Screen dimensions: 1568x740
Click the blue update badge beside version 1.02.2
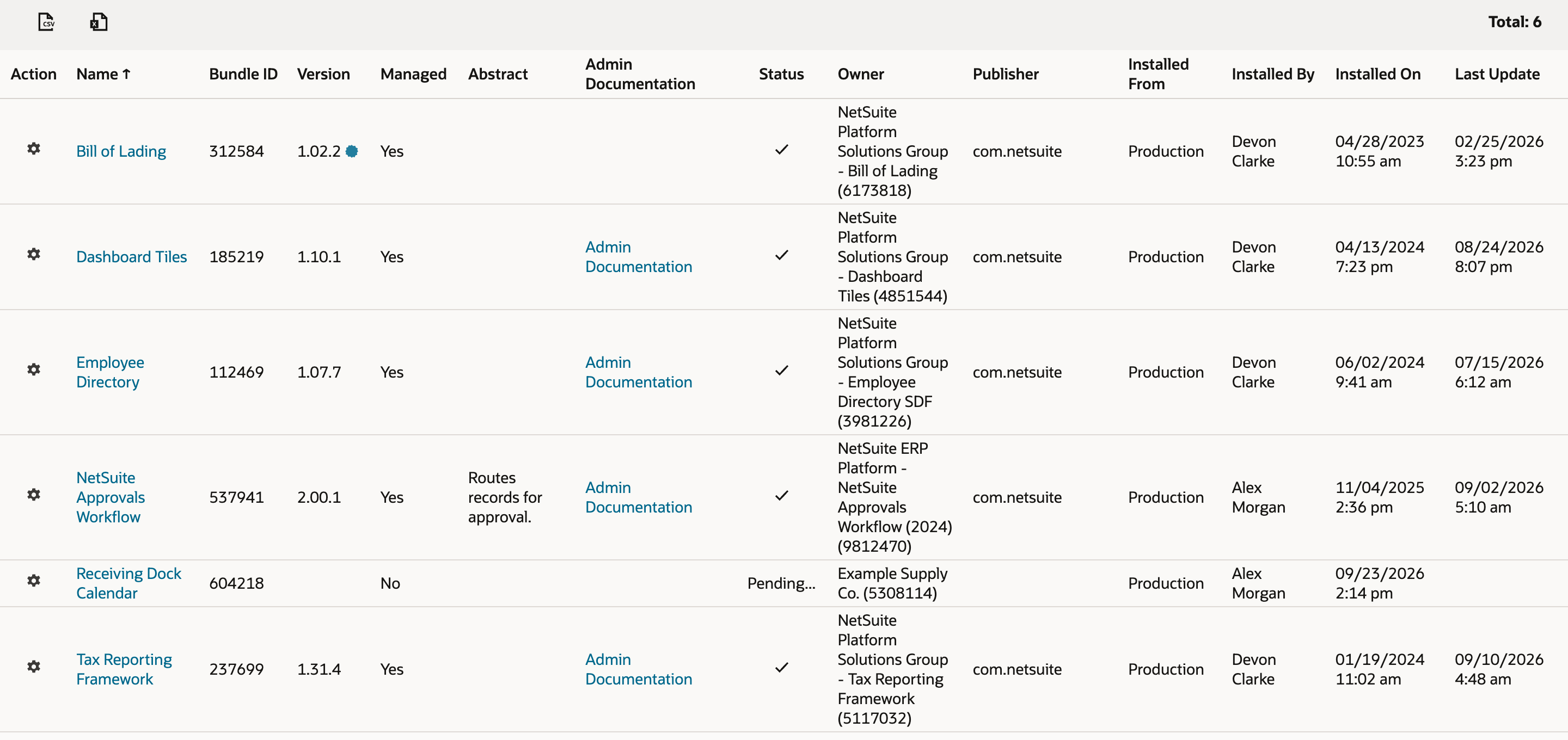click(x=352, y=151)
